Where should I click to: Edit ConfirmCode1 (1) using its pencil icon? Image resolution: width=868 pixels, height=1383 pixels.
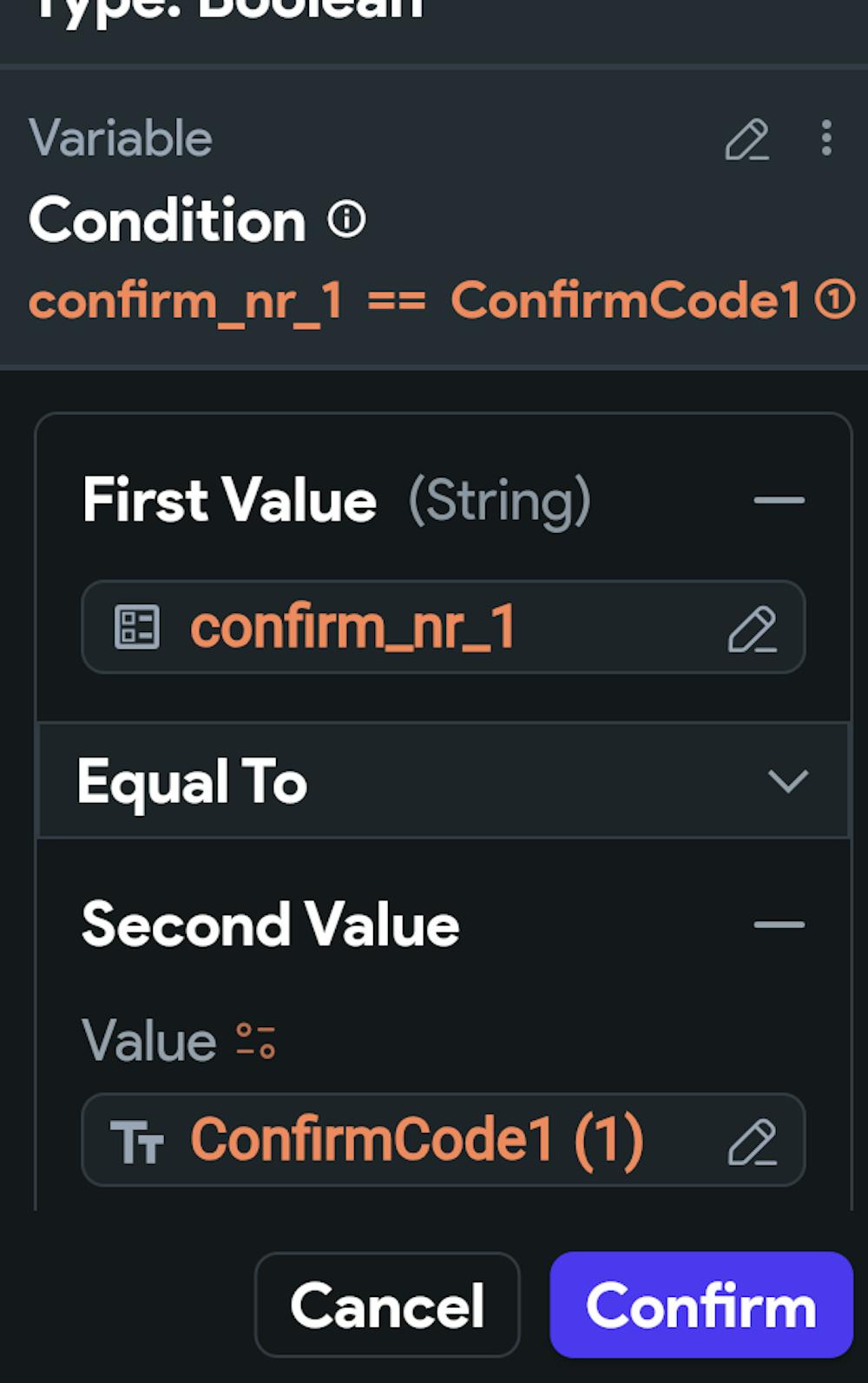tap(752, 1141)
